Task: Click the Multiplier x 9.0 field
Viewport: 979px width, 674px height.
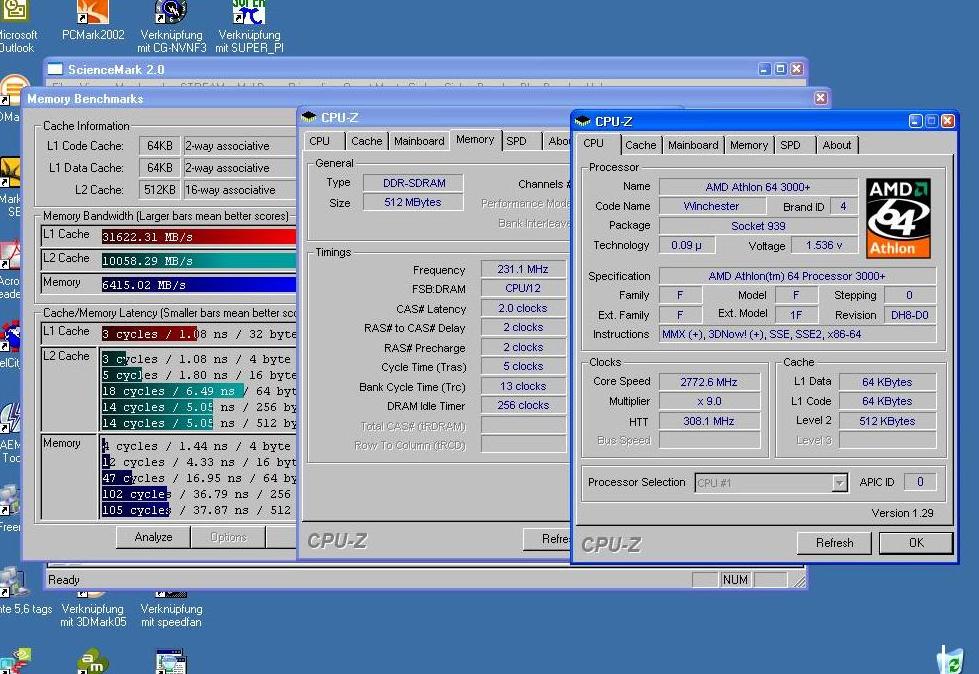Action: [709, 401]
